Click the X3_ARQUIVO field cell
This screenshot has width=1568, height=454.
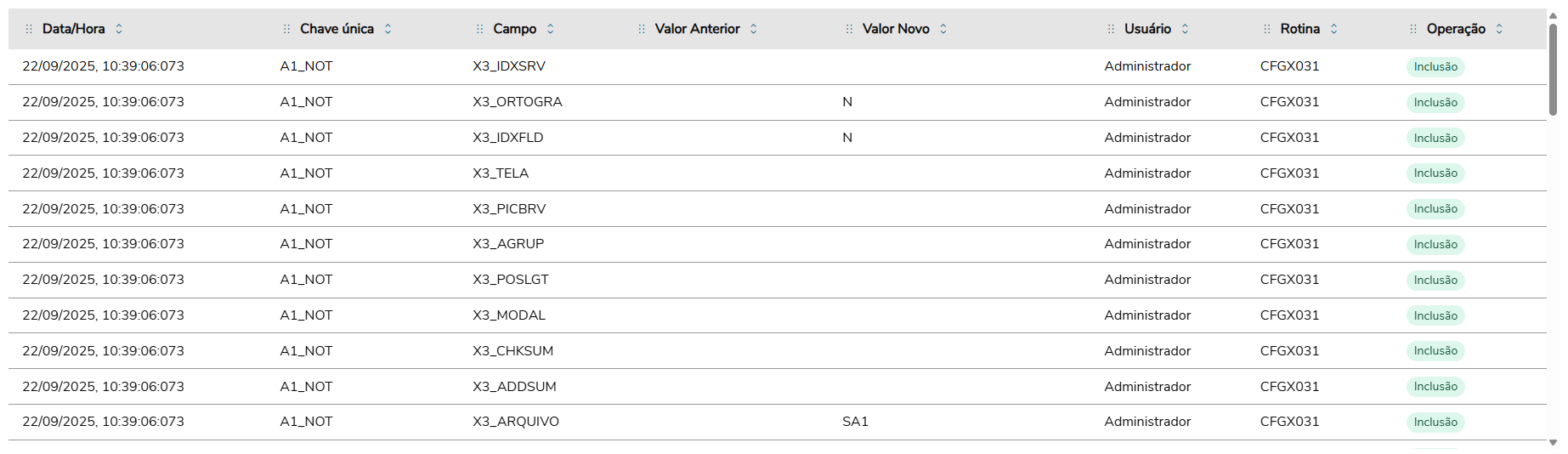[x=516, y=422]
